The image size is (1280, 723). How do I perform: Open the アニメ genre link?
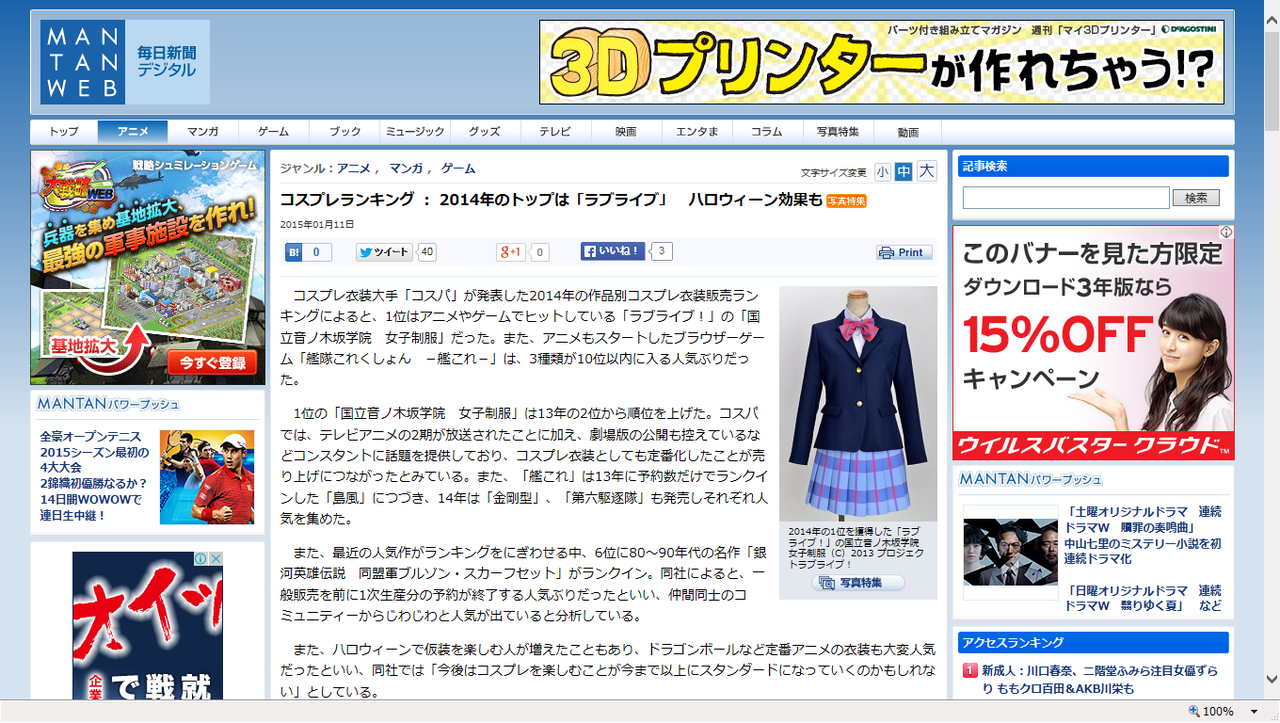pos(354,169)
